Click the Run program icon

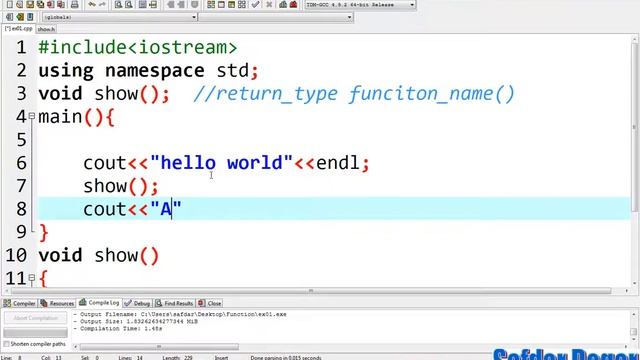(x=221, y=4)
